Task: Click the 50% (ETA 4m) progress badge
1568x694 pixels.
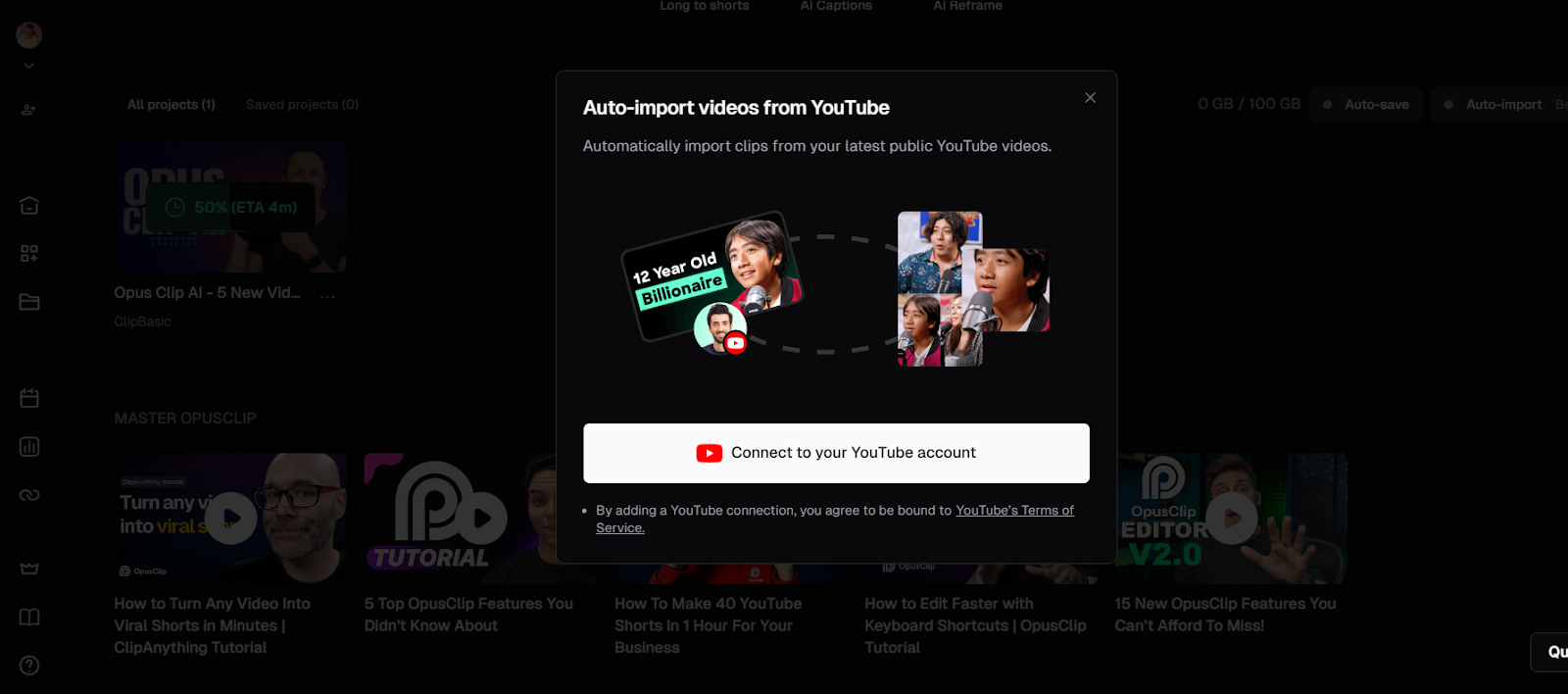Action: [x=231, y=208]
